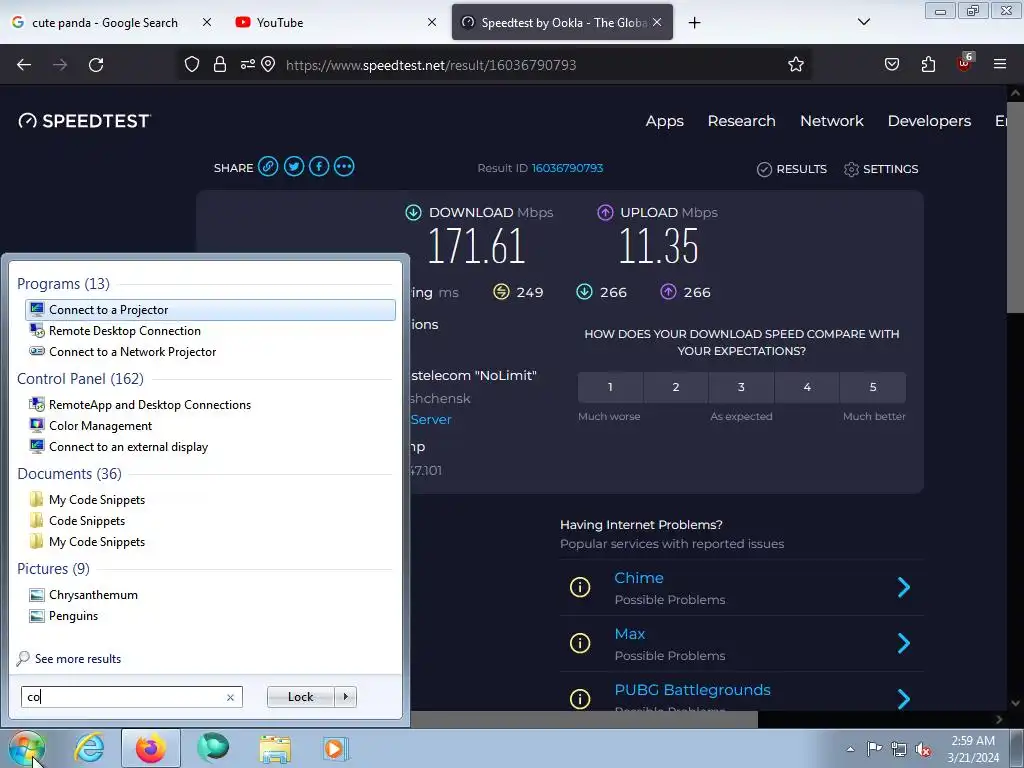This screenshot has height=768, width=1024.
Task: Expand the Chime problems chevron
Action: click(x=904, y=587)
